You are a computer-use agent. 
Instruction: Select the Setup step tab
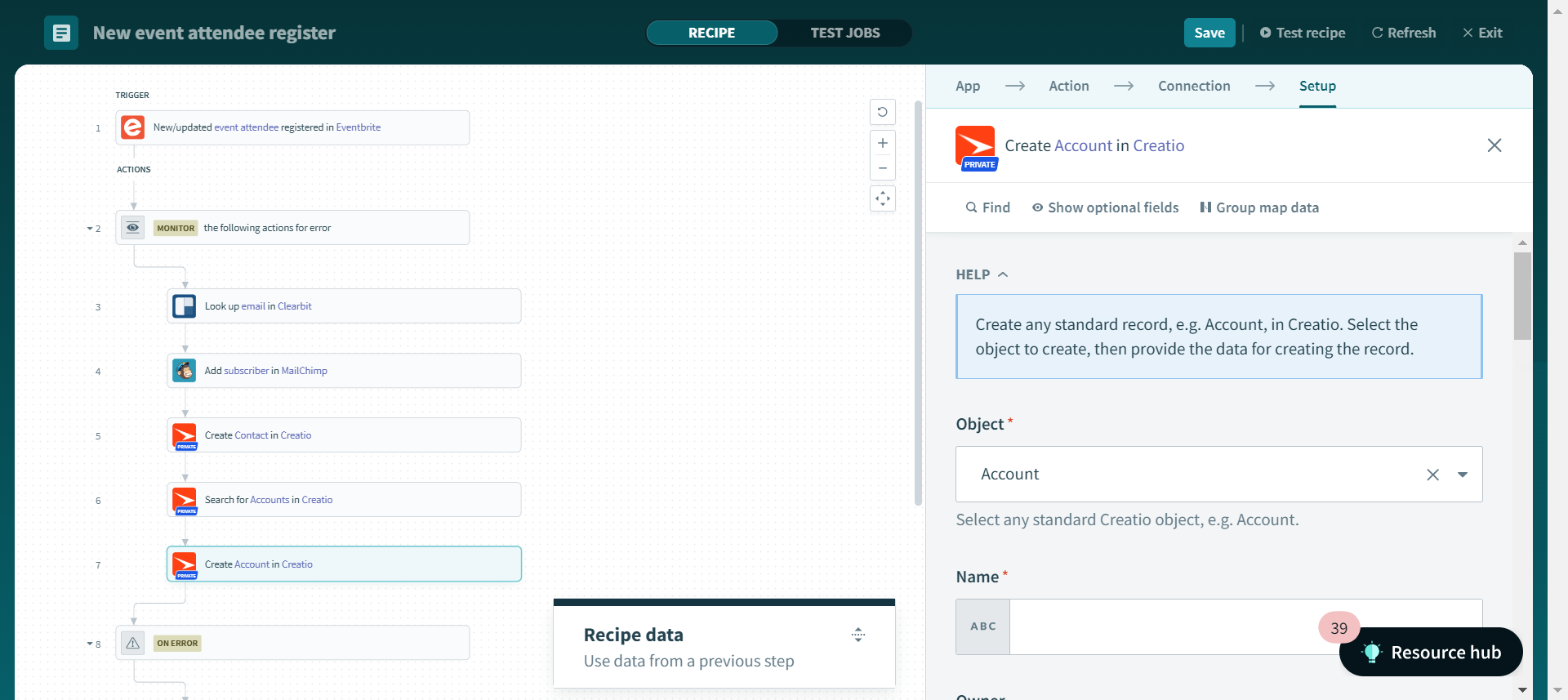tap(1317, 86)
